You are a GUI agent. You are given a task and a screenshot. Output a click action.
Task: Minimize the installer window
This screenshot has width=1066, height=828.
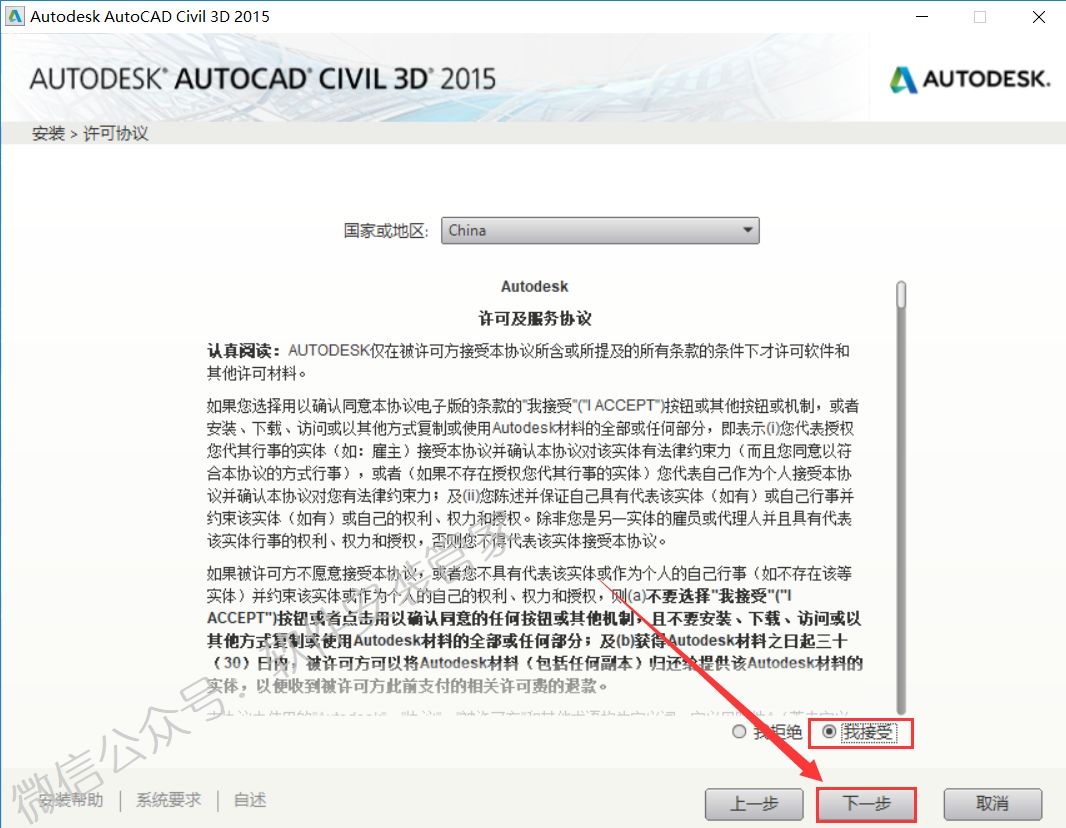pyautogui.click(x=919, y=16)
